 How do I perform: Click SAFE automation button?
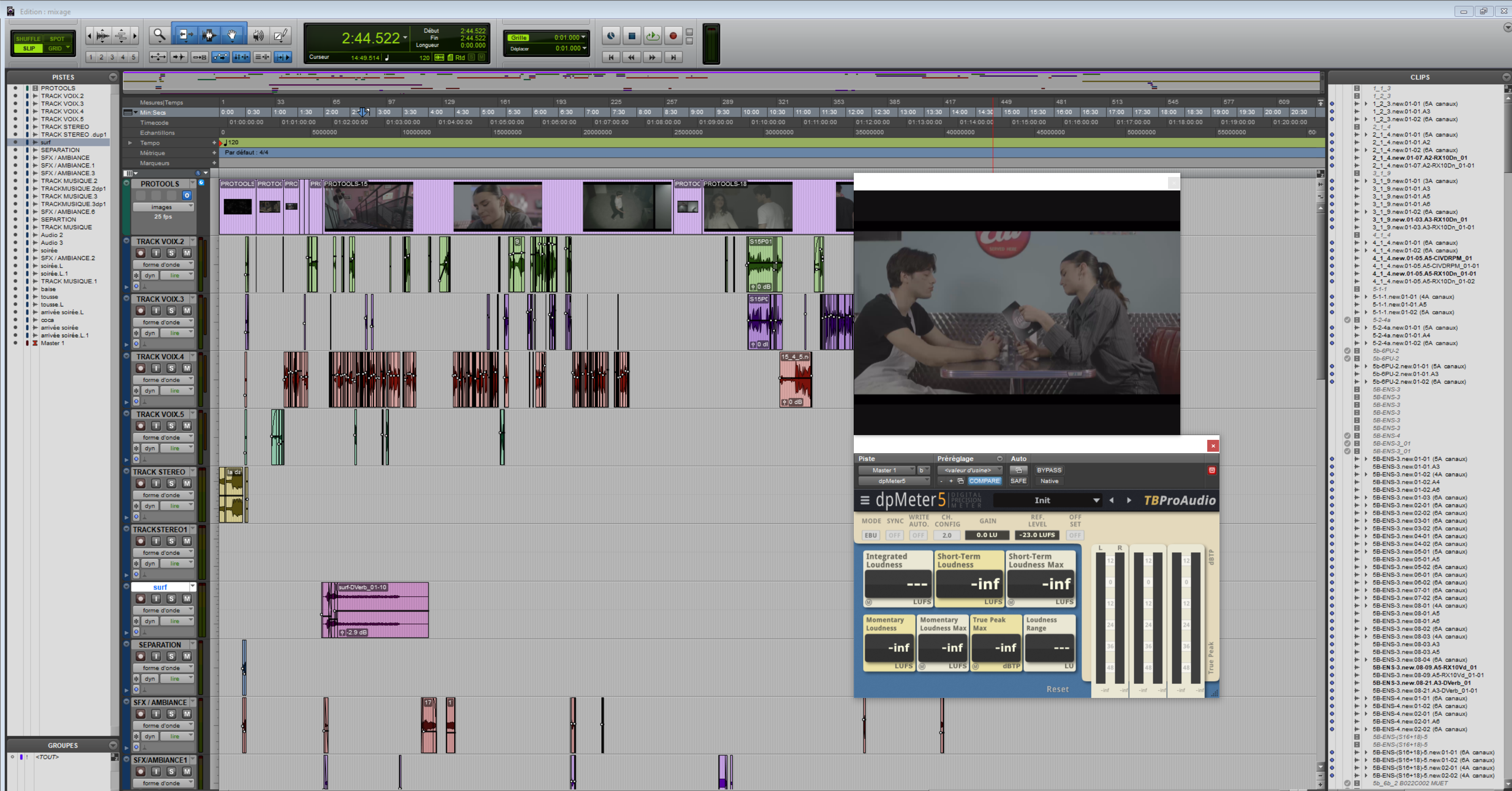point(1018,481)
